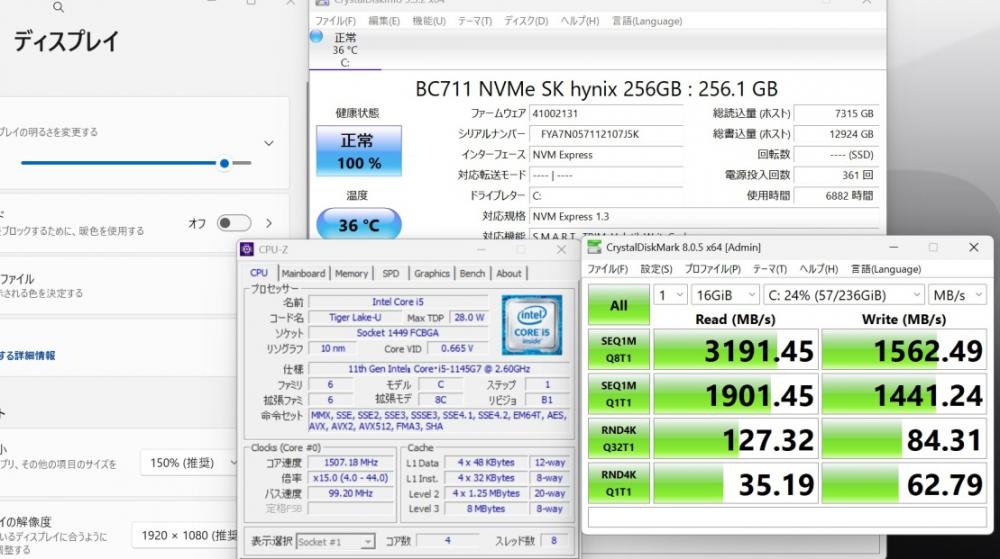Run the SEQ1M Q8T1 test button
Image resolution: width=1000 pixels, height=559 pixels.
coord(618,348)
